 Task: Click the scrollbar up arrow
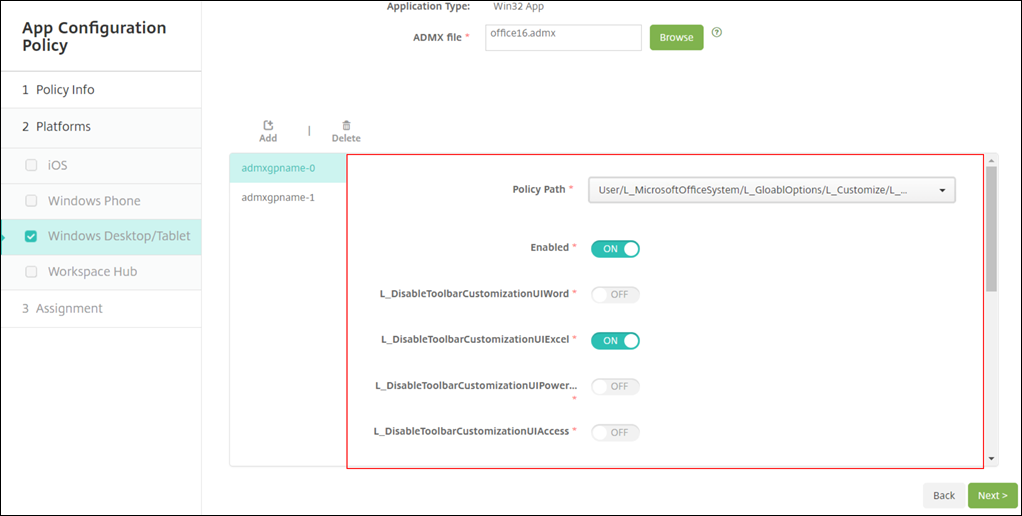pos(992,160)
